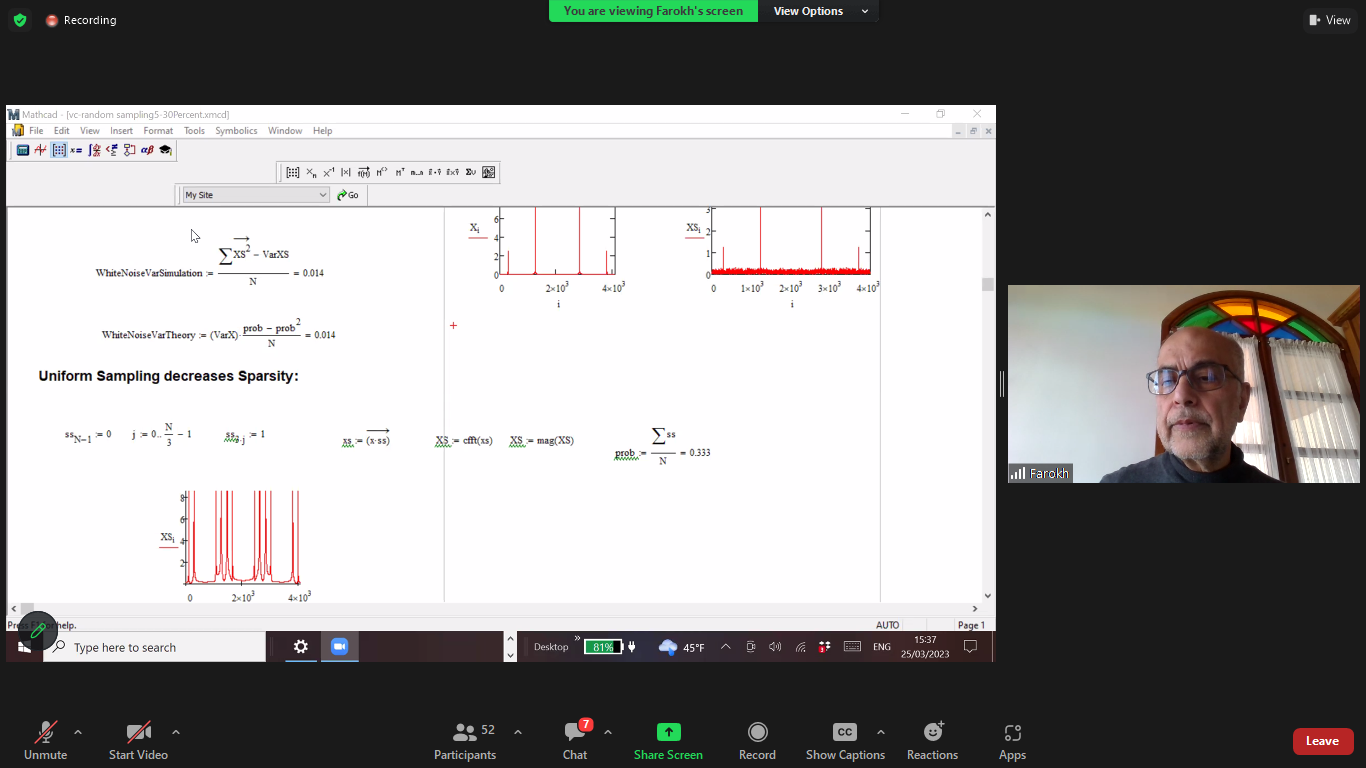Click the vector sum Σv icon

pyautogui.click(x=470, y=172)
